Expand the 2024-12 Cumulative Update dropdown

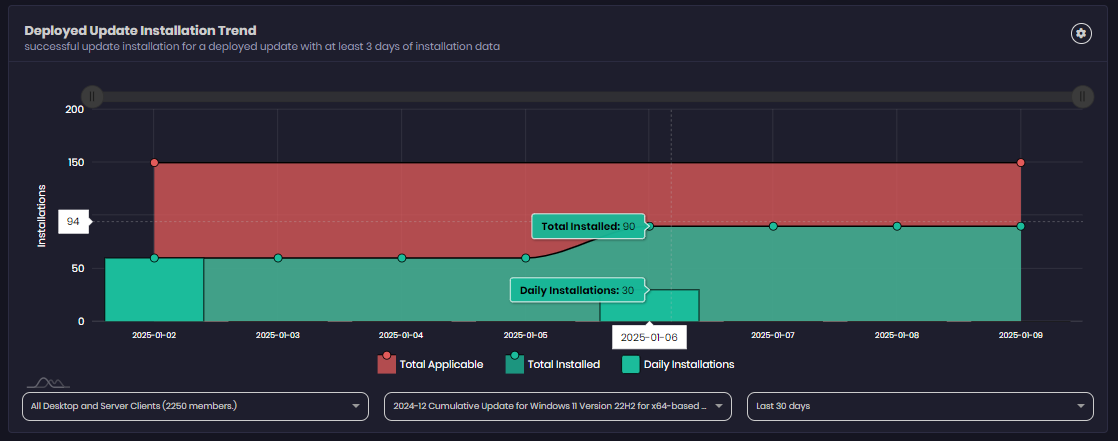point(557,406)
